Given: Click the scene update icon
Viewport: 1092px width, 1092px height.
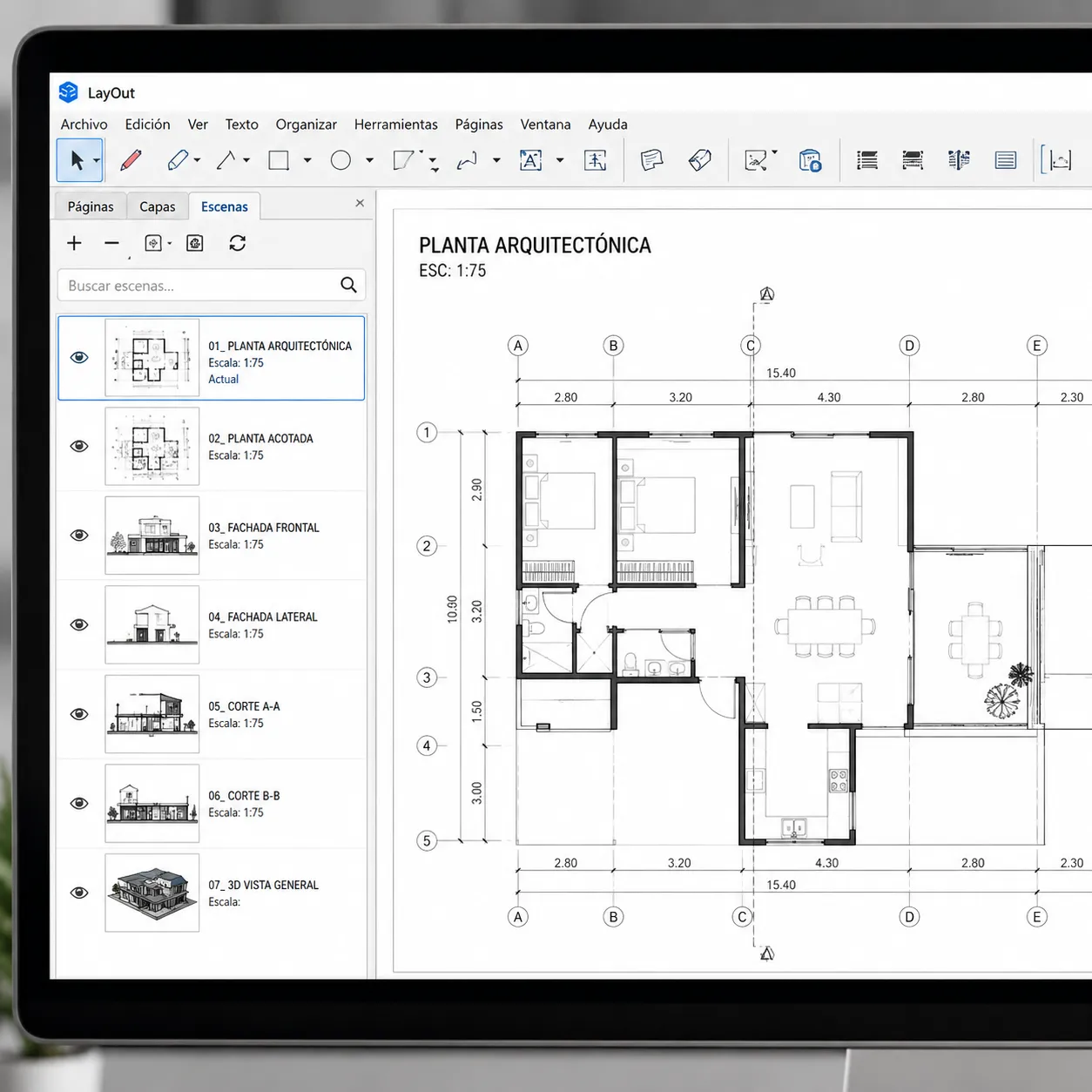Looking at the screenshot, I should (153, 244).
